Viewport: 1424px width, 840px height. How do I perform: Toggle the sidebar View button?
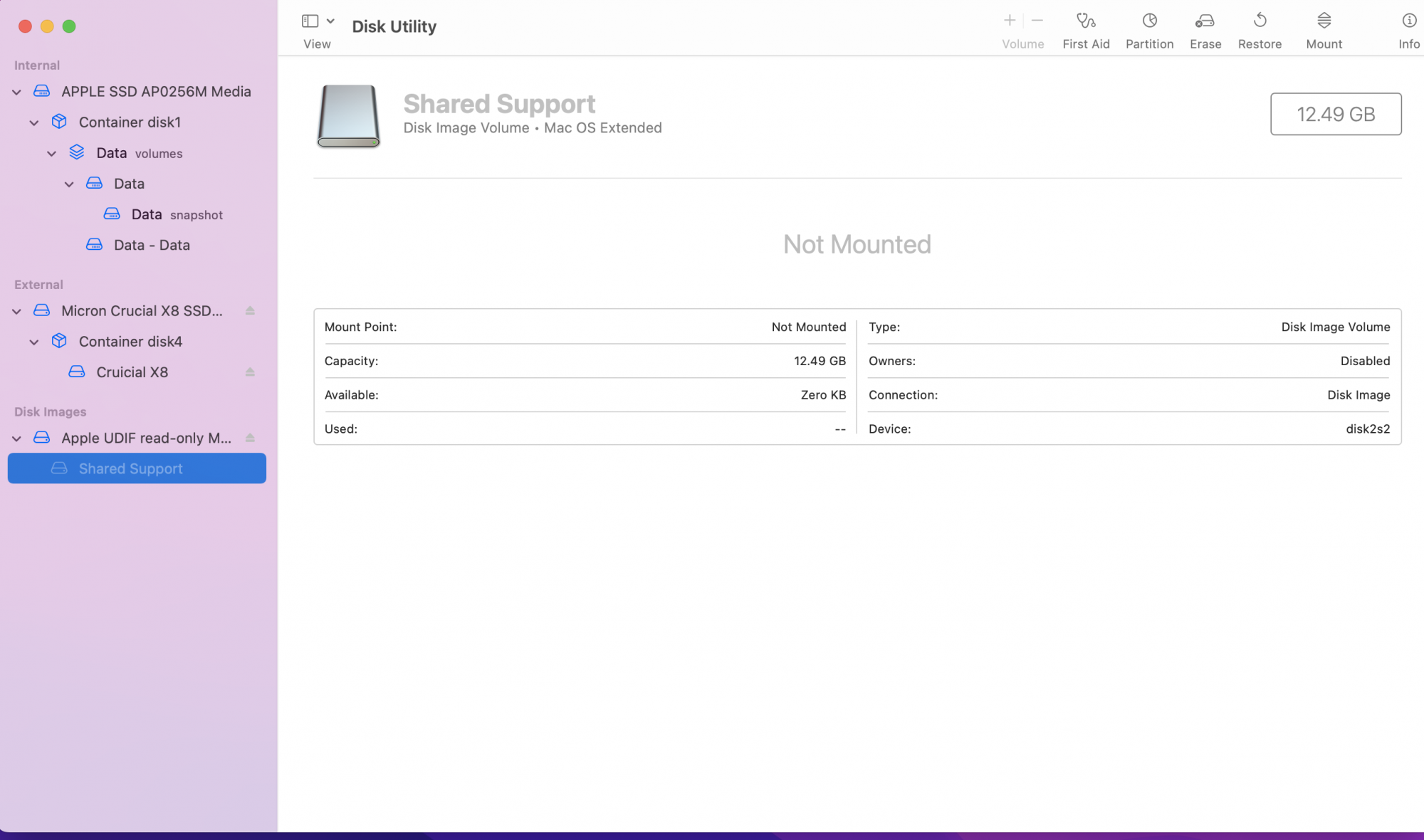pyautogui.click(x=310, y=21)
